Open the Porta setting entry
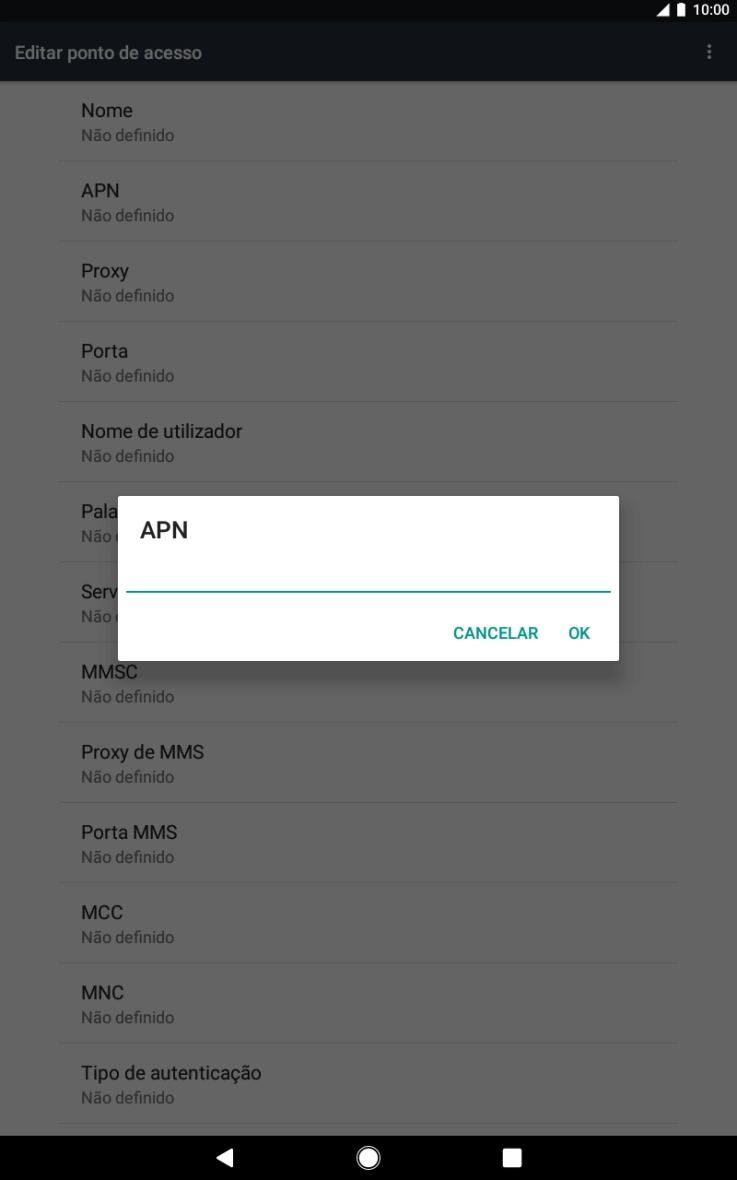Image resolution: width=737 pixels, height=1180 pixels. pos(368,362)
